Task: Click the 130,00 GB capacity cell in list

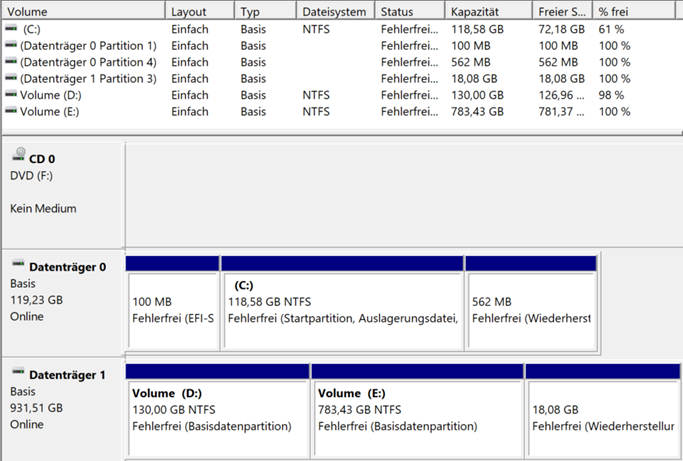Action: coord(477,95)
